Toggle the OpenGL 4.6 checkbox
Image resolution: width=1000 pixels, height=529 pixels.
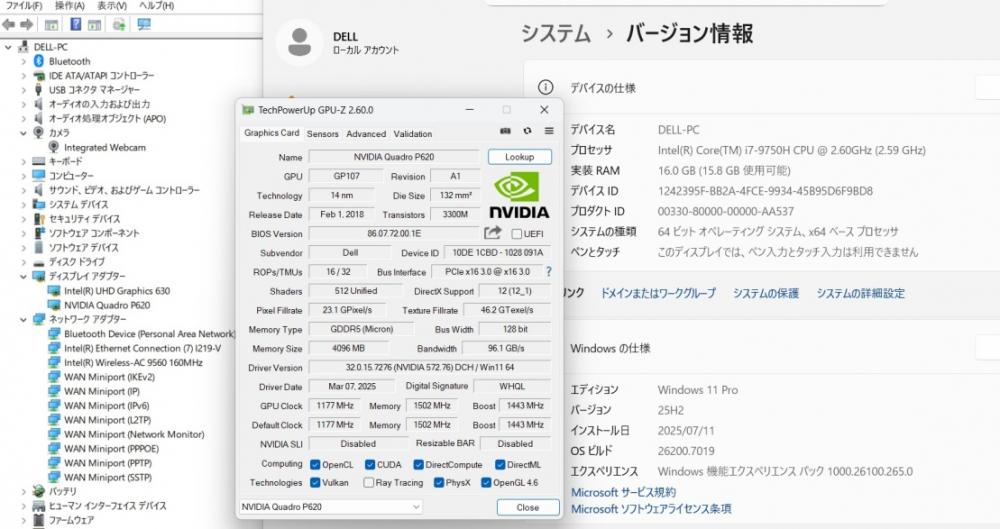coord(486,482)
